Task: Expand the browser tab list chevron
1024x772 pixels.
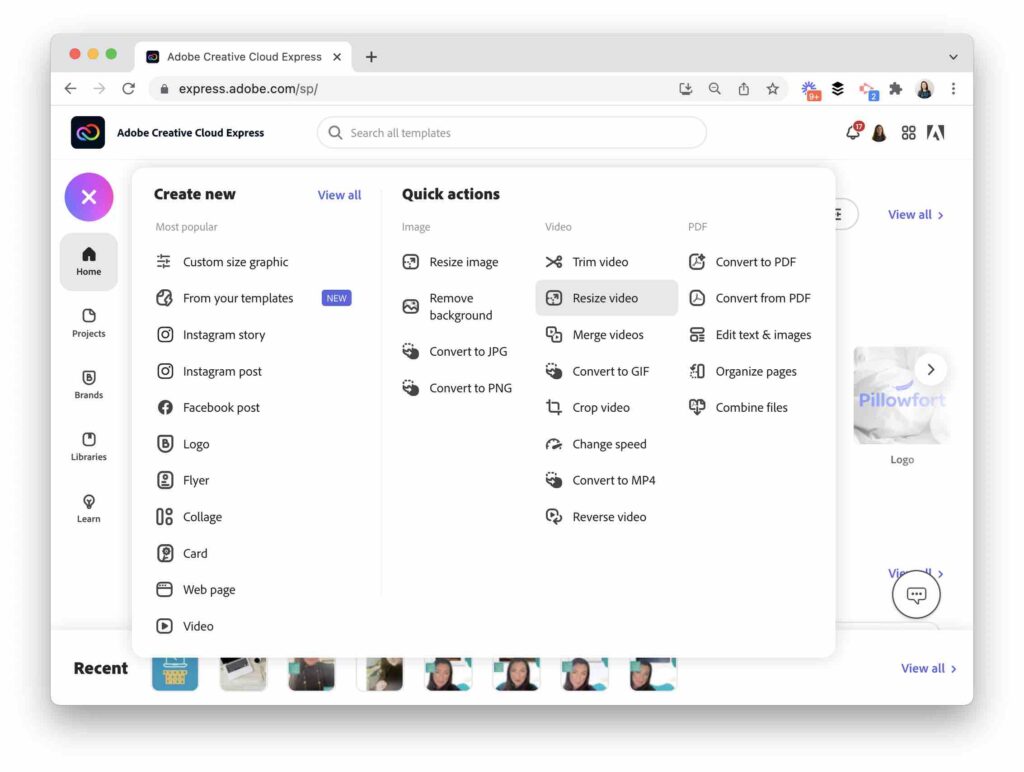Action: 953,57
